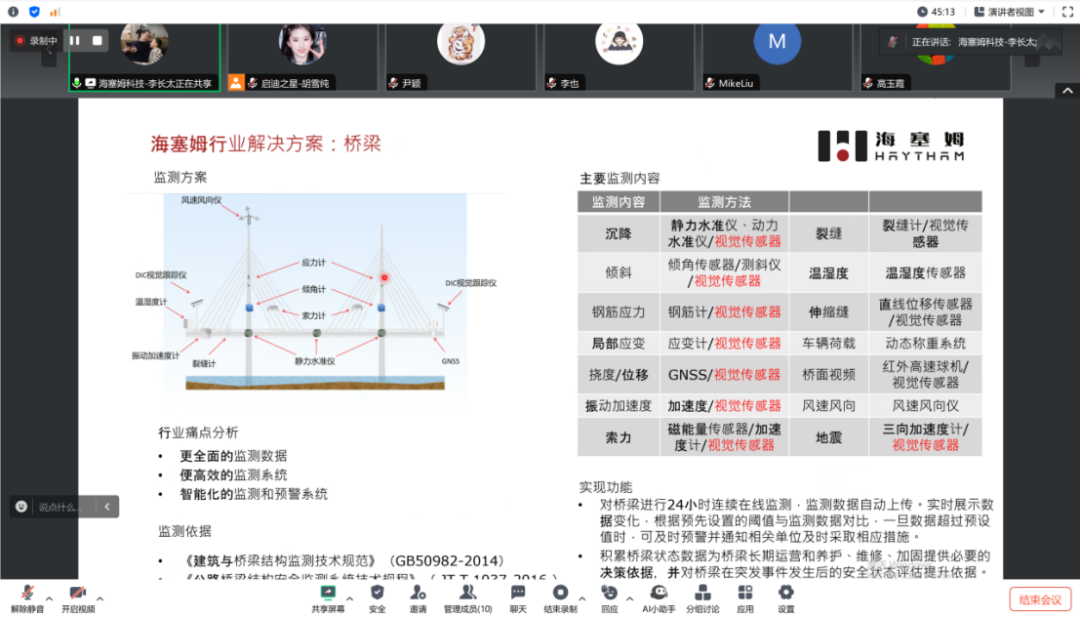Viewport: 1080px width, 618px height.
Task: Open the 演讲者视图 layout dropdown
Action: [x=1009, y=12]
